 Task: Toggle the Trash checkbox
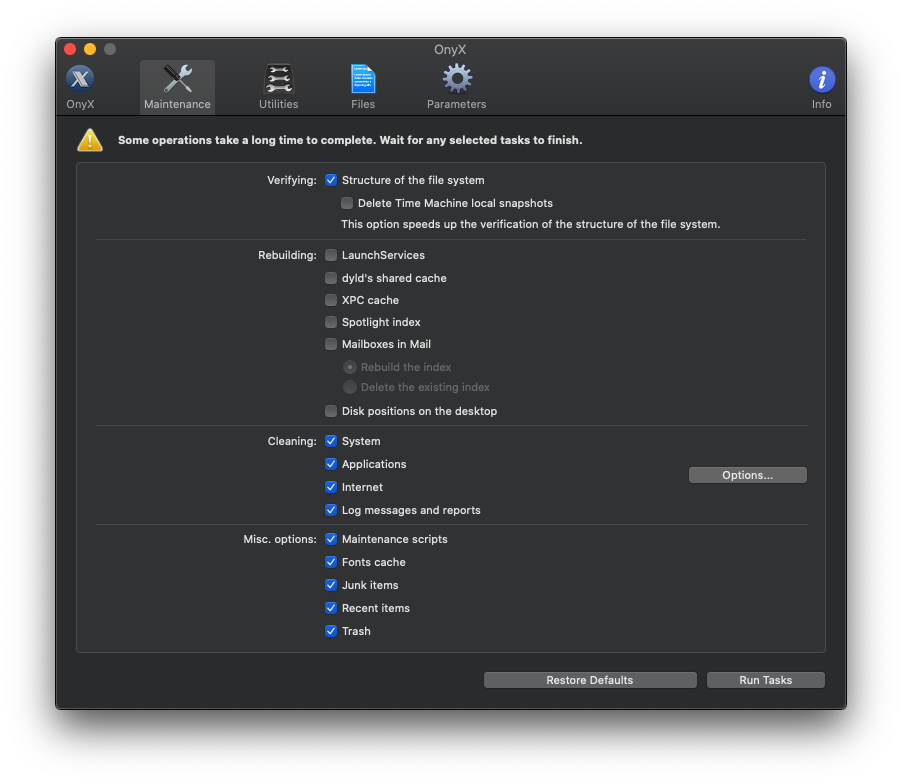(x=331, y=631)
